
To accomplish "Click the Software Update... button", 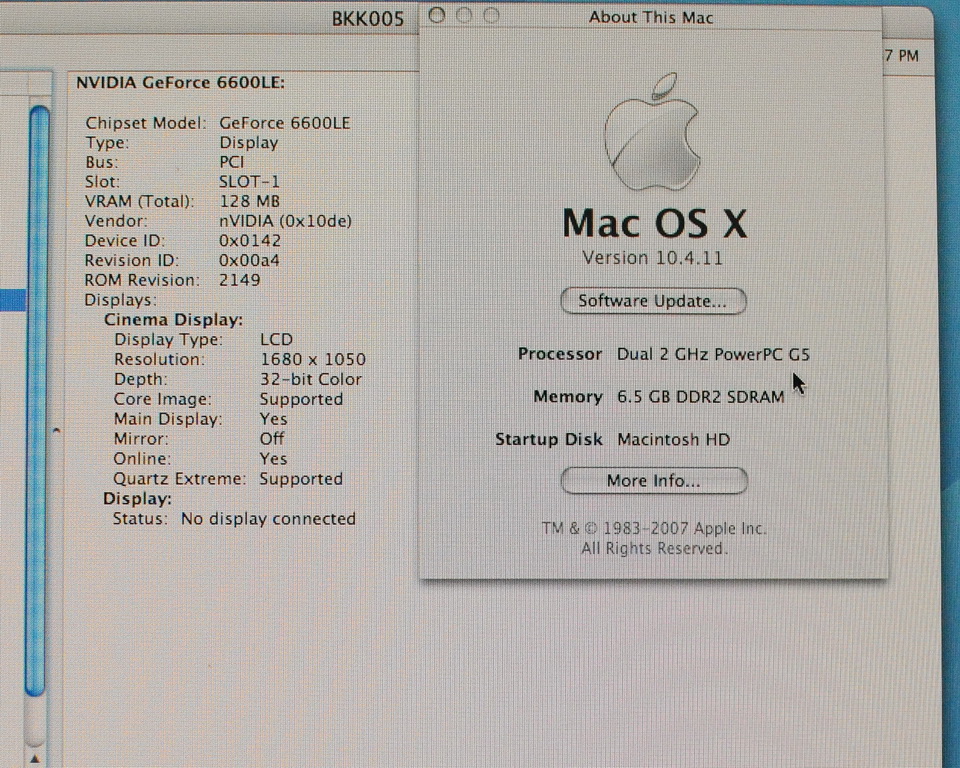I will tap(653, 301).
